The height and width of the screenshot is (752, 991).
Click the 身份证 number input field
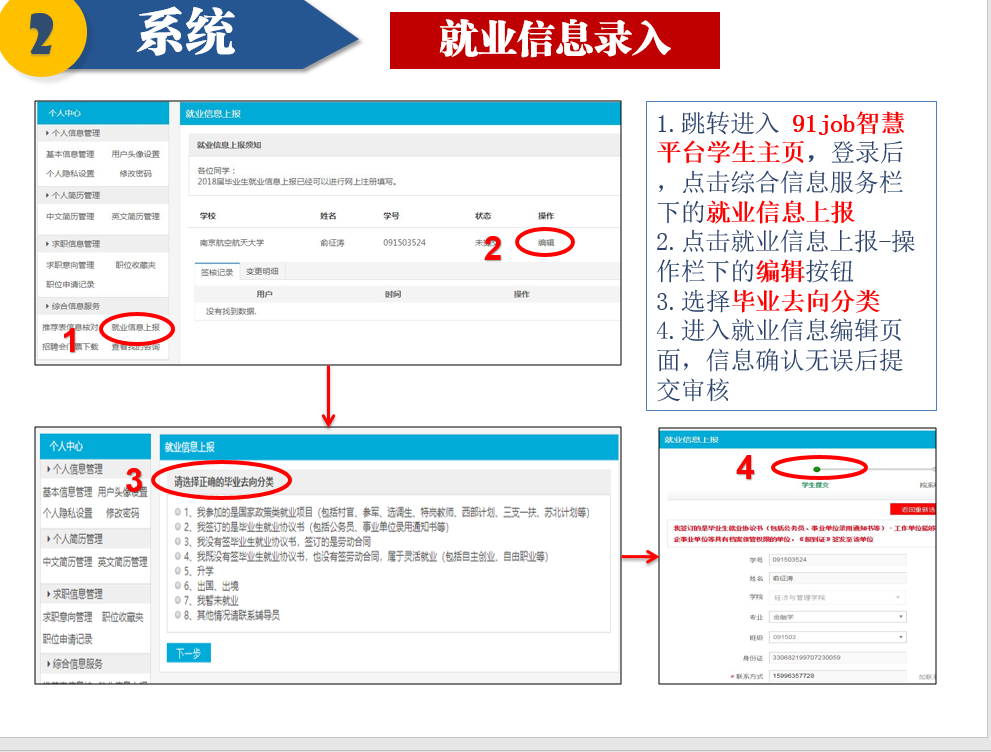pos(838,657)
